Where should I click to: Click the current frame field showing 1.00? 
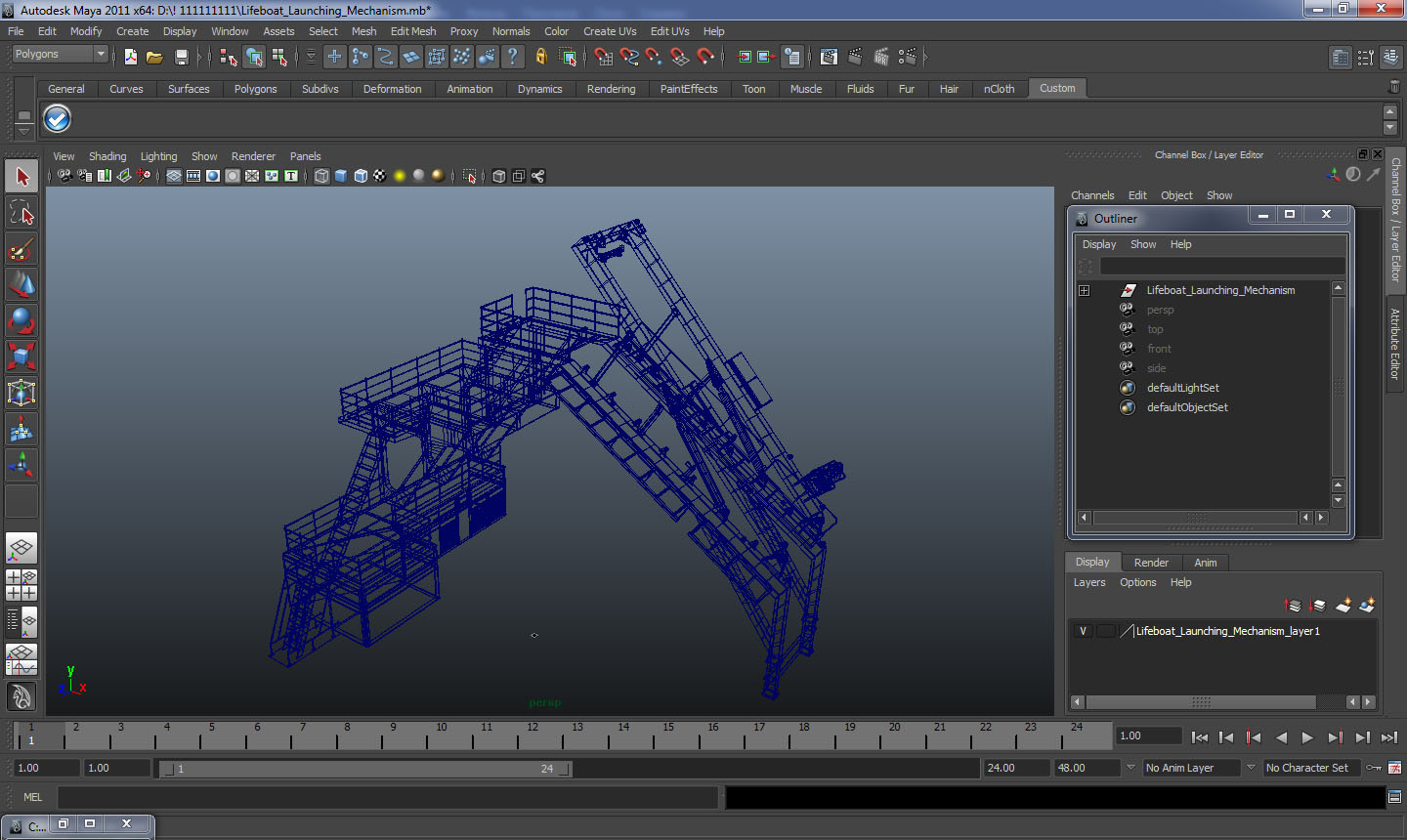pyautogui.click(x=1148, y=736)
